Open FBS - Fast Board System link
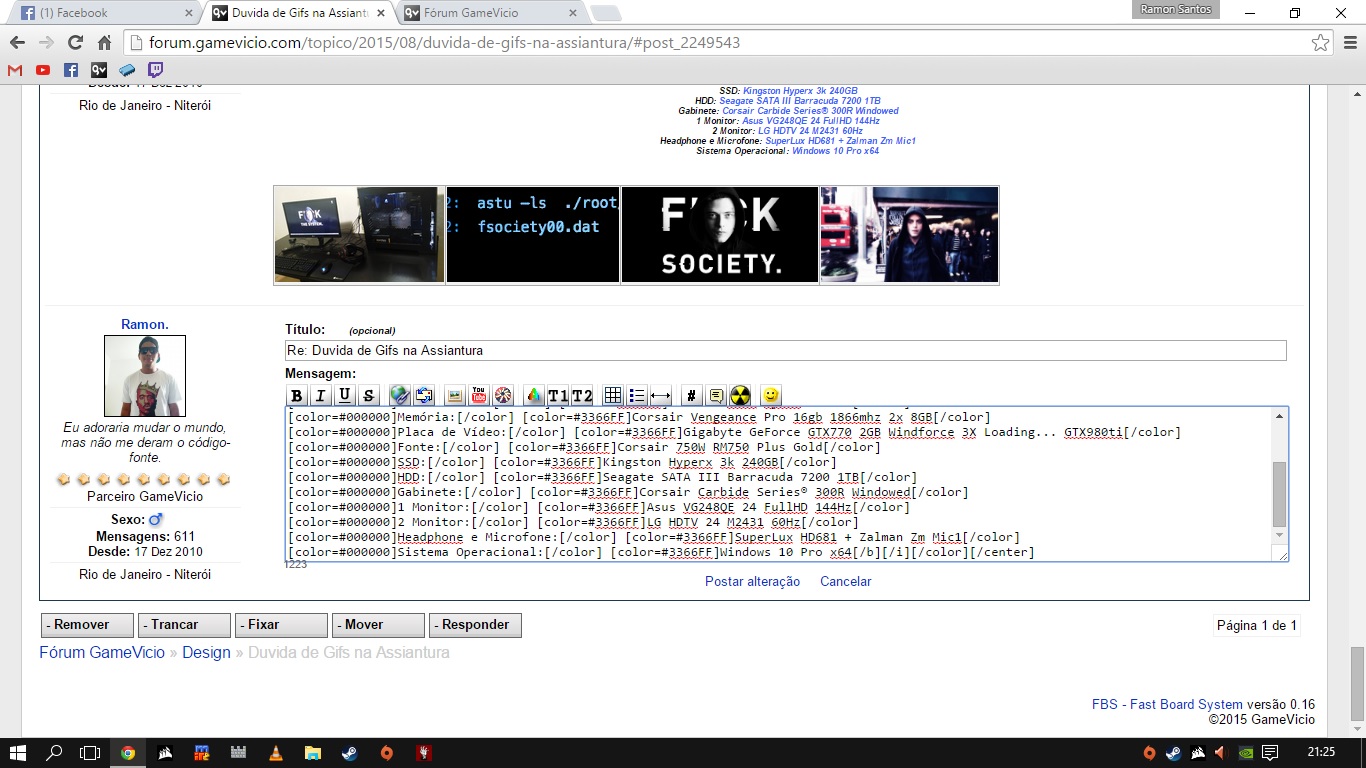Screen dimensions: 1366x768 click(1167, 704)
